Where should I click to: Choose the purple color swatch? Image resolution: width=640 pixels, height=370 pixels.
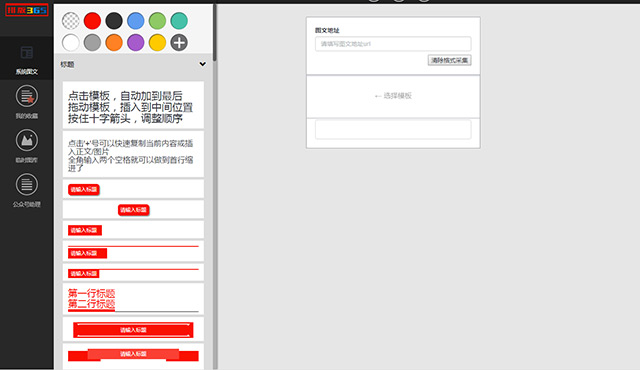click(136, 42)
